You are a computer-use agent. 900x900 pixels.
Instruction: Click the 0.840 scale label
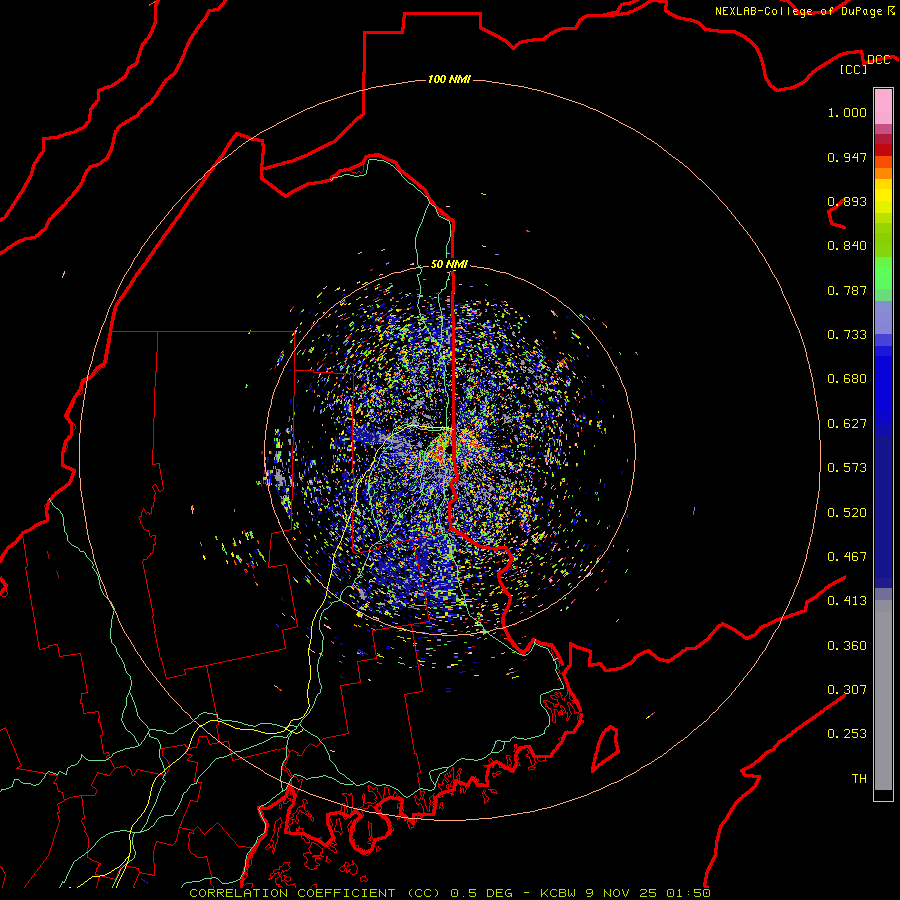(847, 246)
